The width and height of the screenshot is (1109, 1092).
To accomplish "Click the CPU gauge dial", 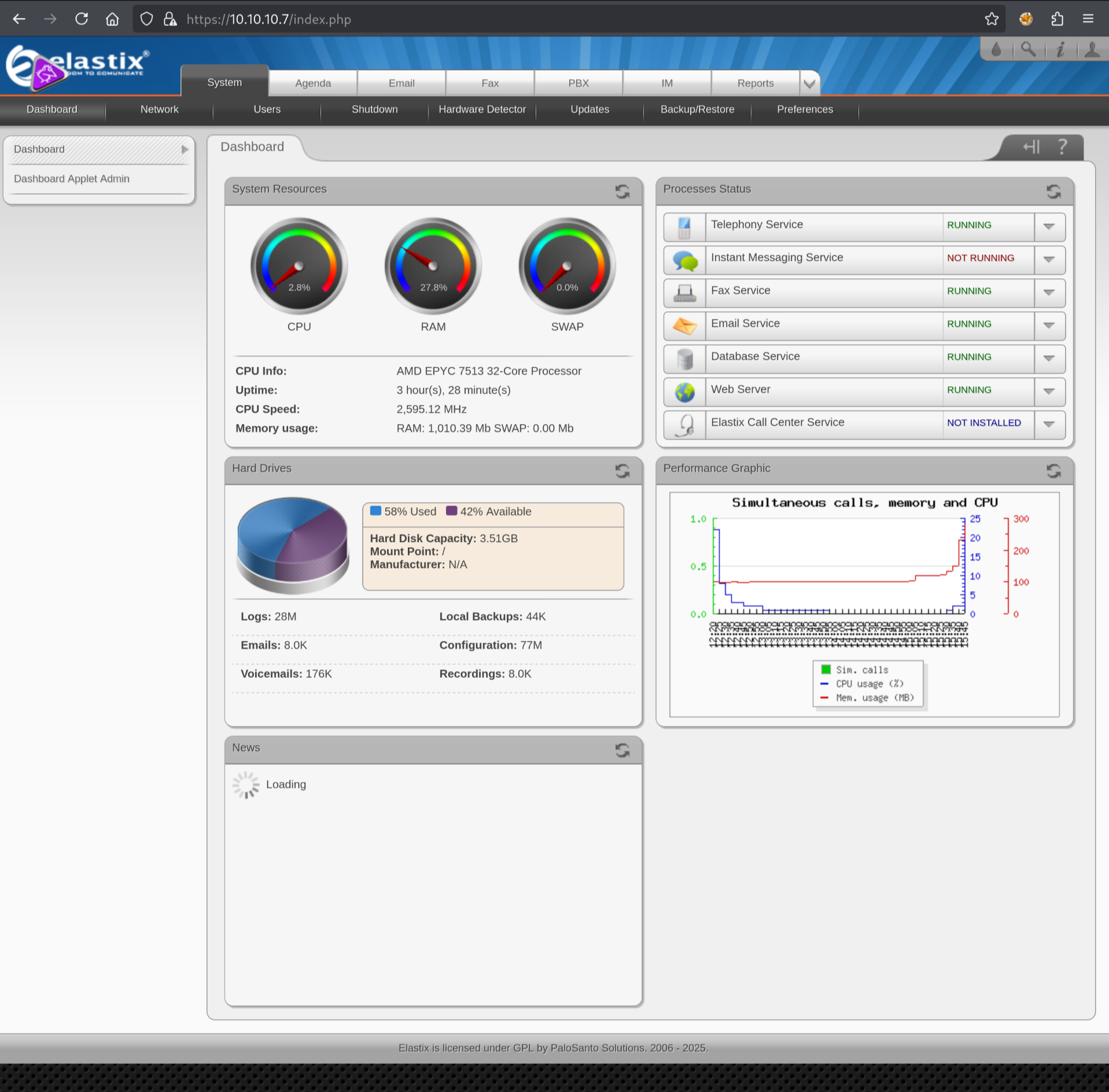I will coord(299,266).
